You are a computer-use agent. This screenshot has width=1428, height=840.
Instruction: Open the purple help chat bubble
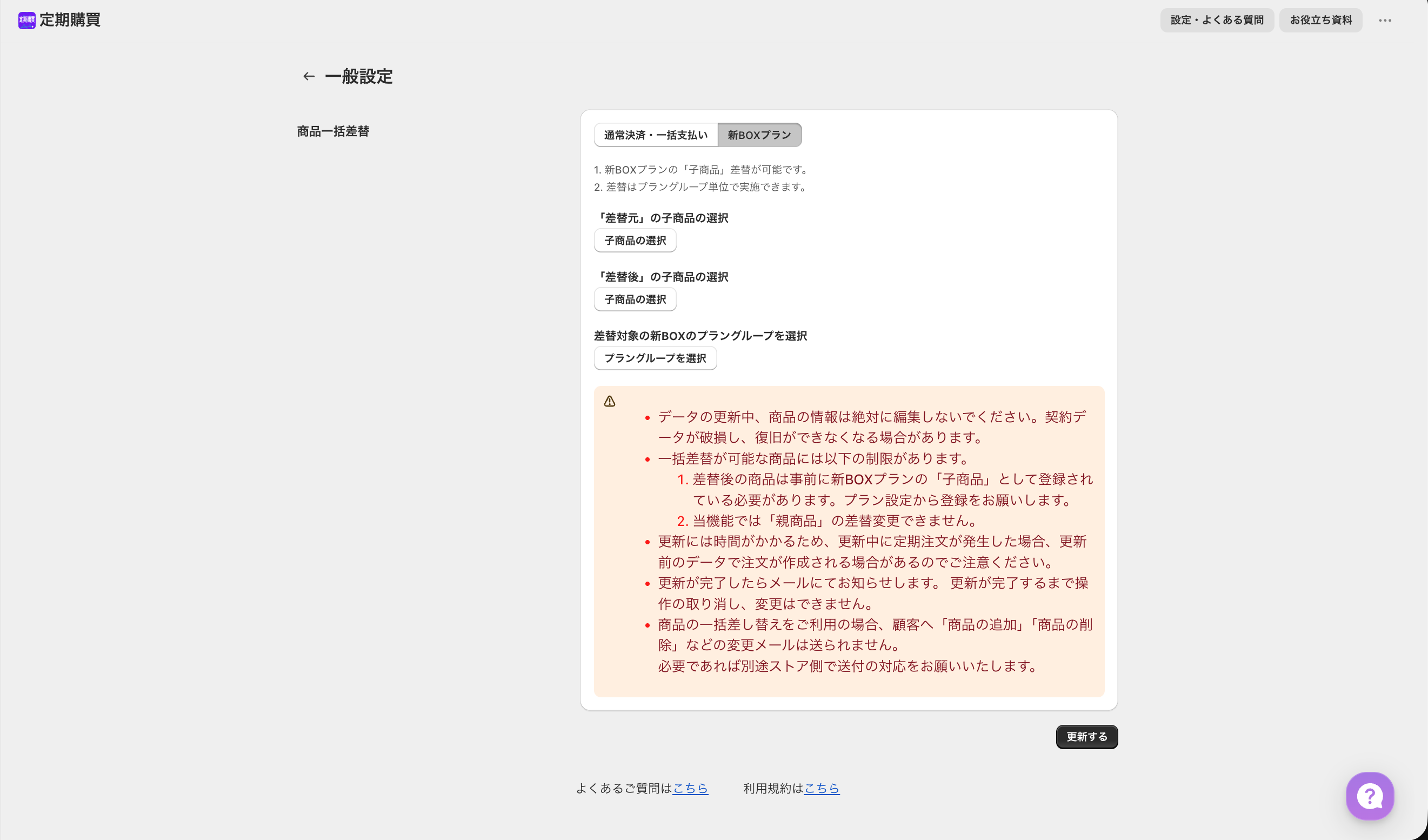(1370, 796)
